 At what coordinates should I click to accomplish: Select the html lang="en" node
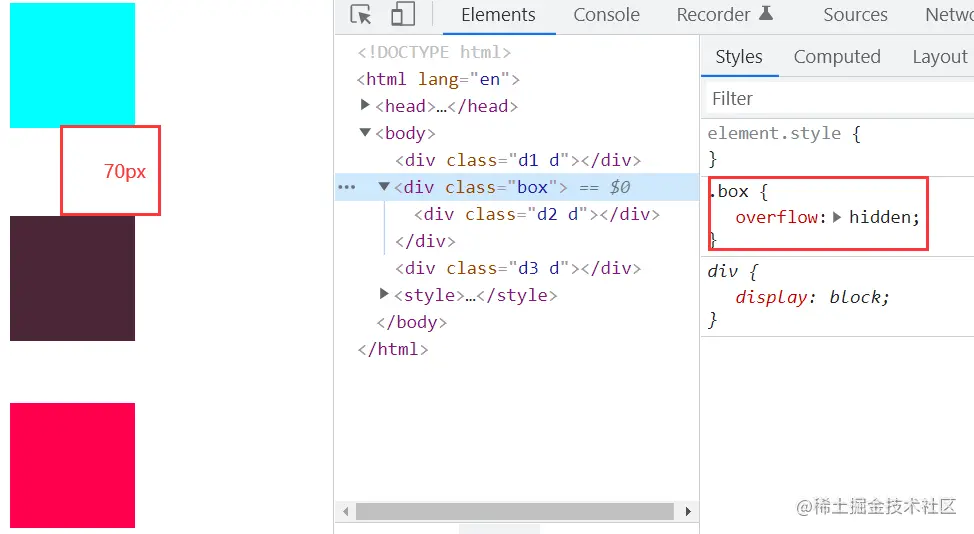click(438, 79)
